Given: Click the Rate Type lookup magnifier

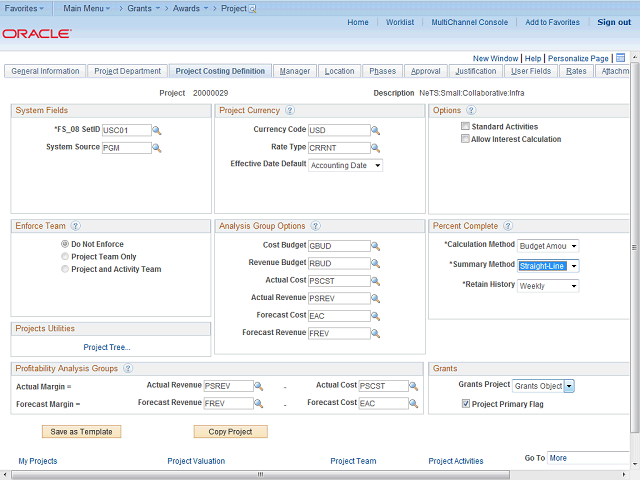Looking at the screenshot, I should click(x=376, y=148).
